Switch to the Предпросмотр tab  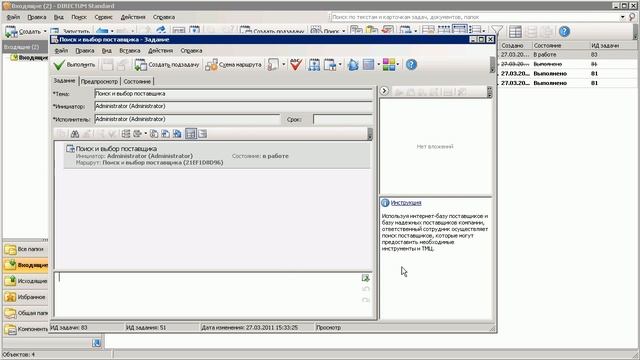click(x=99, y=81)
